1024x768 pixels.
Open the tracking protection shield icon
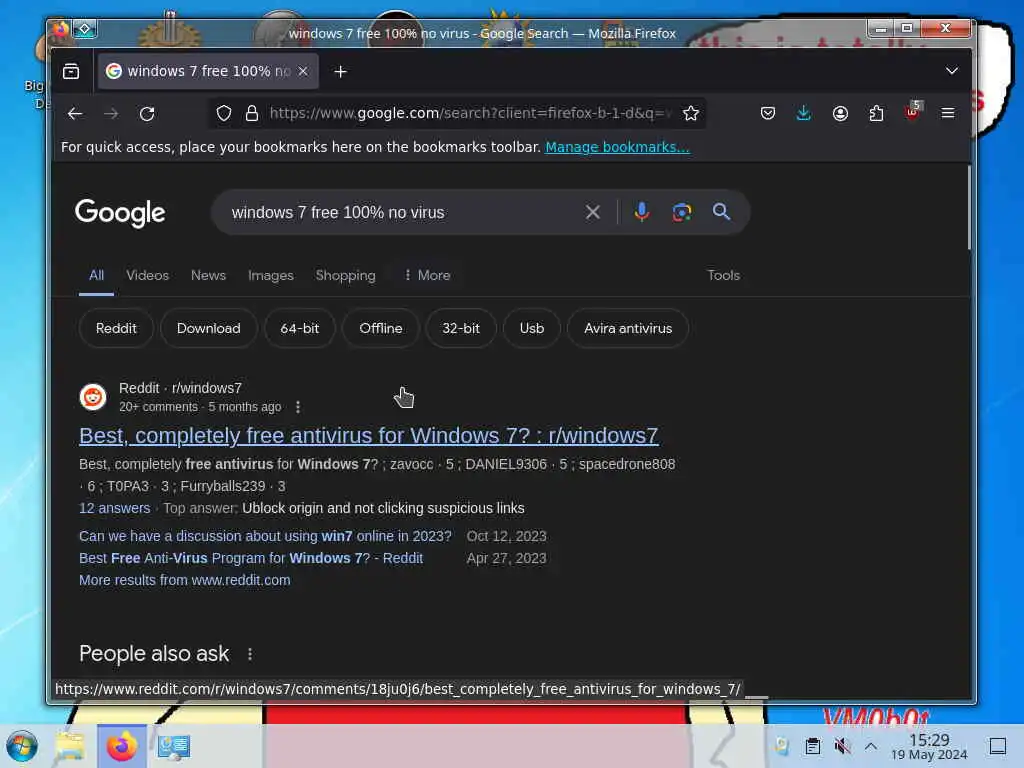pyautogui.click(x=224, y=114)
